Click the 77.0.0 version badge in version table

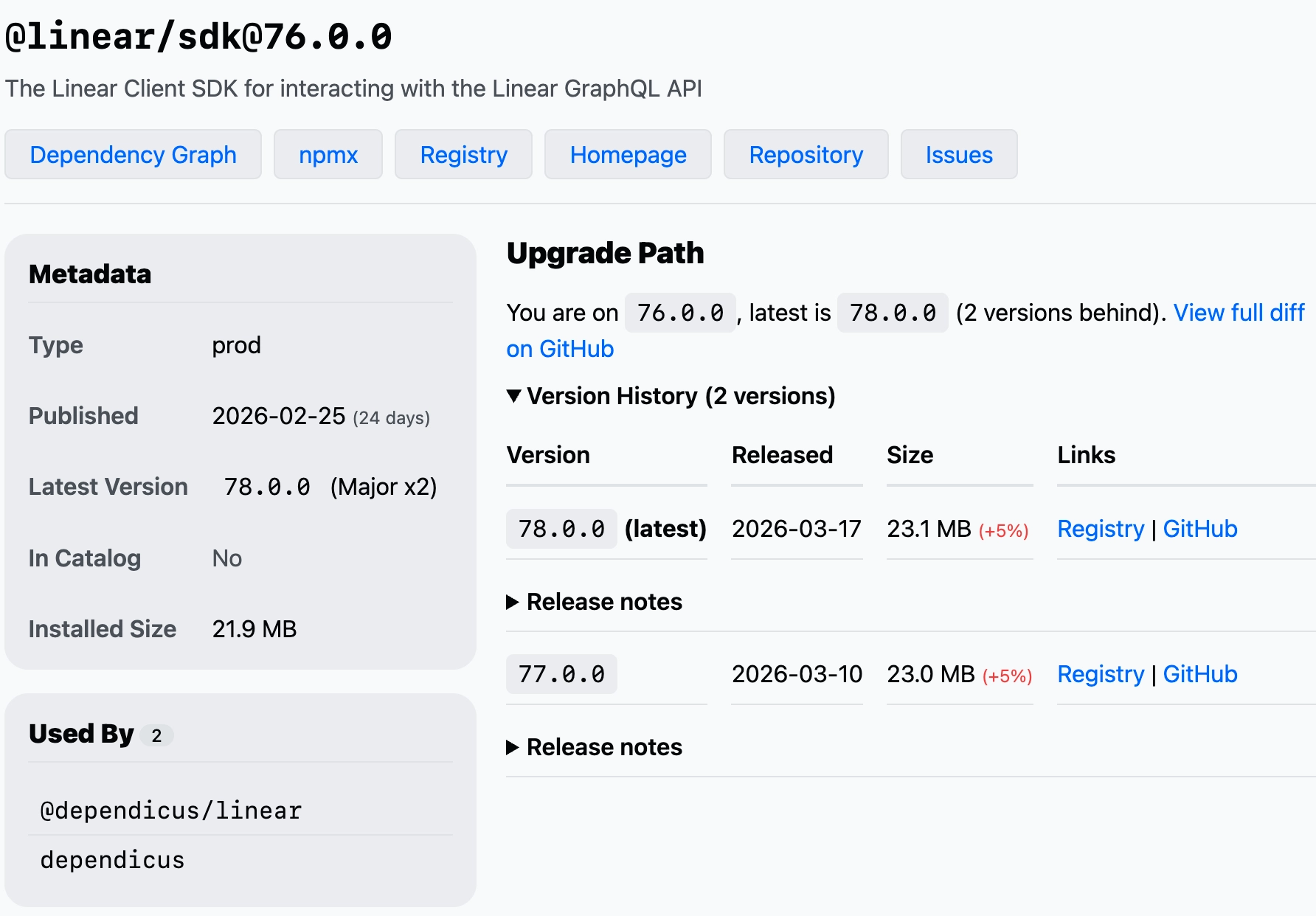coord(561,674)
